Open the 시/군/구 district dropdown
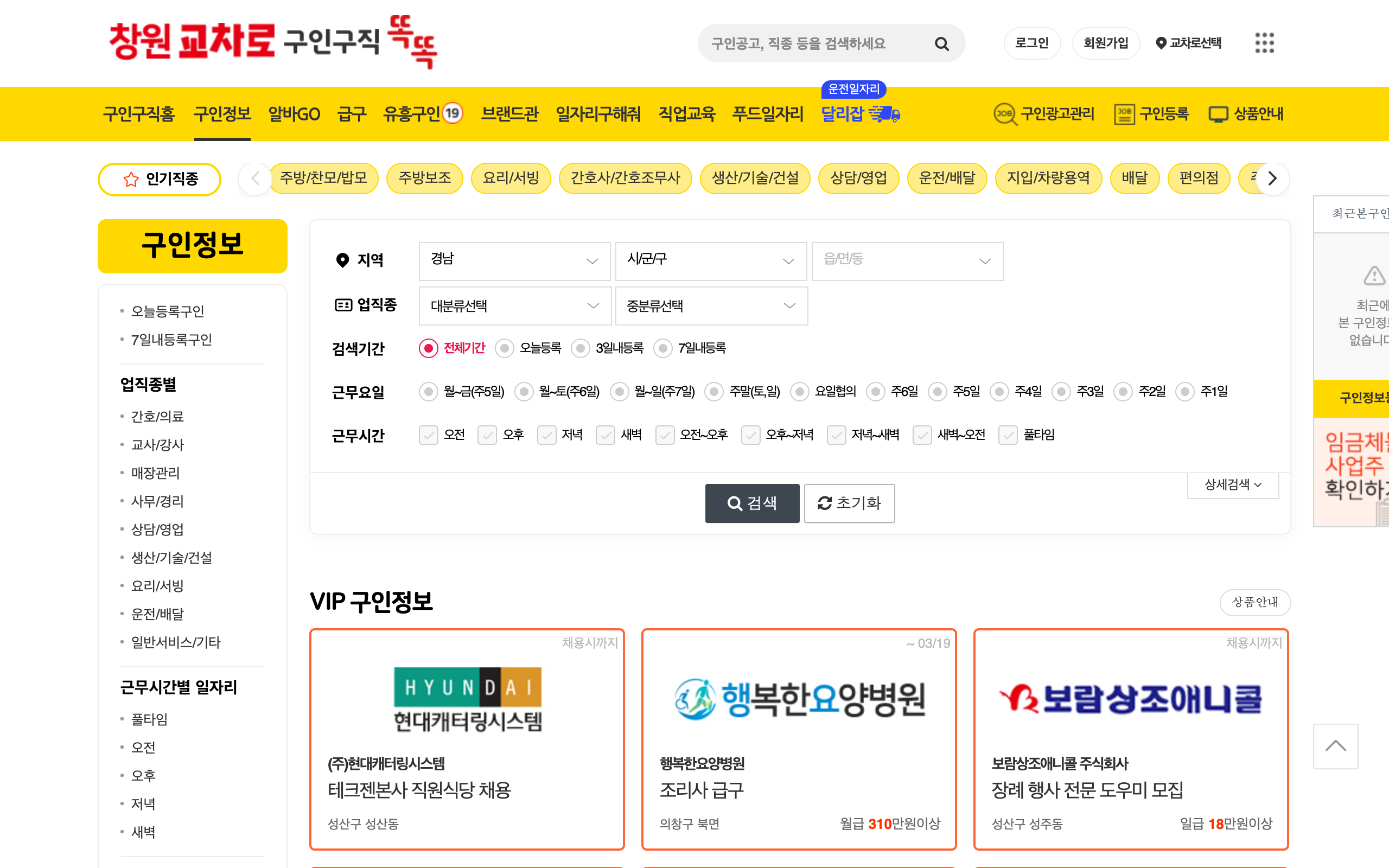 711,260
